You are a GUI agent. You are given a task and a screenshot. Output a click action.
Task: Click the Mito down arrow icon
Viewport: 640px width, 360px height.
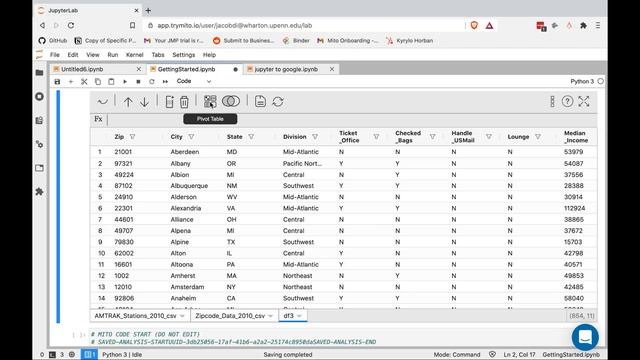click(144, 102)
